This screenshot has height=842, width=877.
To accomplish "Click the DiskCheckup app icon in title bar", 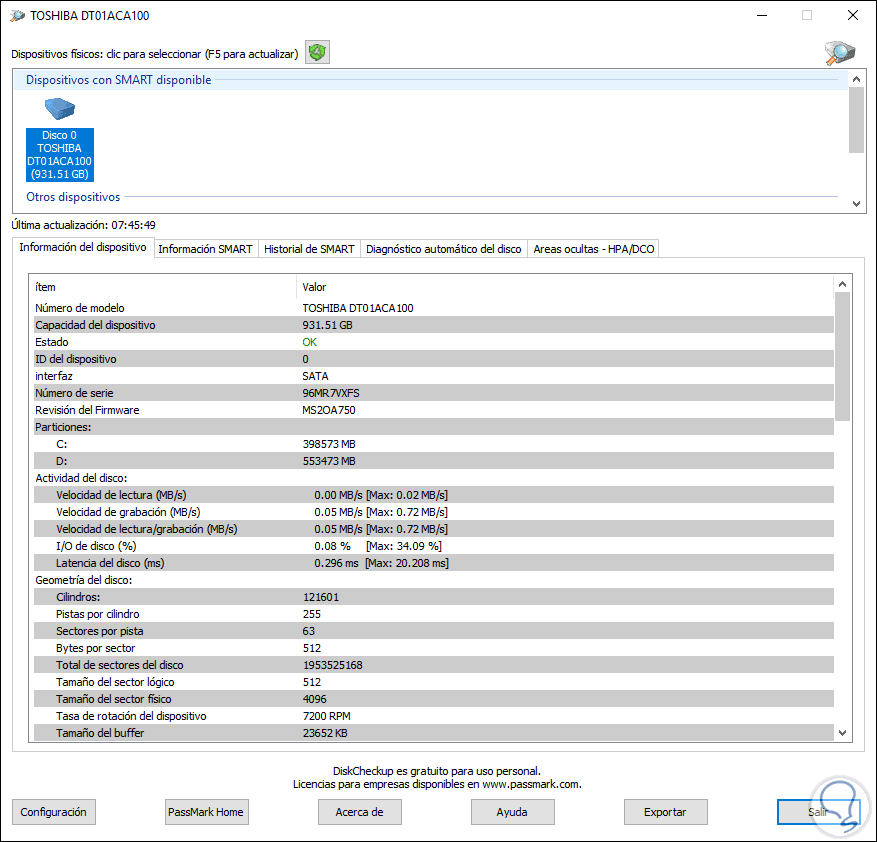I will coord(17,16).
